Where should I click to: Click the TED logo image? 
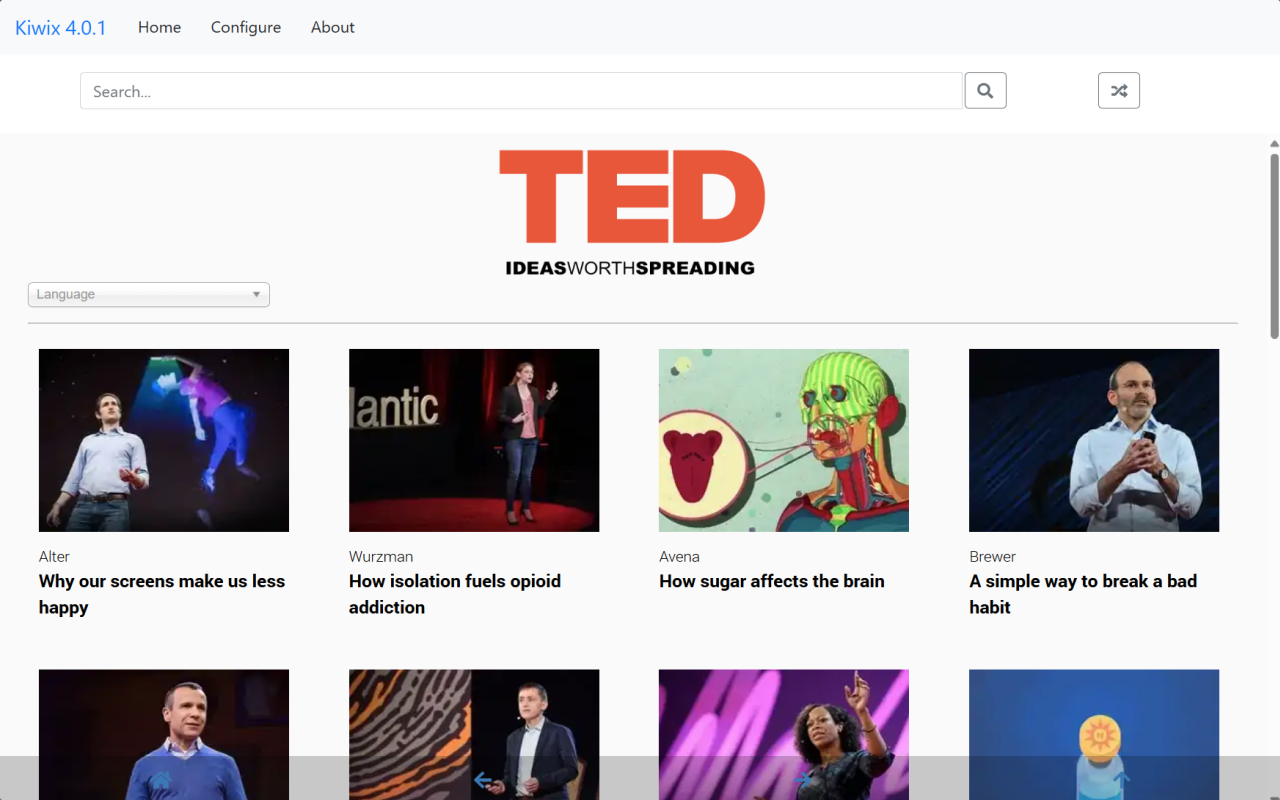(631, 212)
